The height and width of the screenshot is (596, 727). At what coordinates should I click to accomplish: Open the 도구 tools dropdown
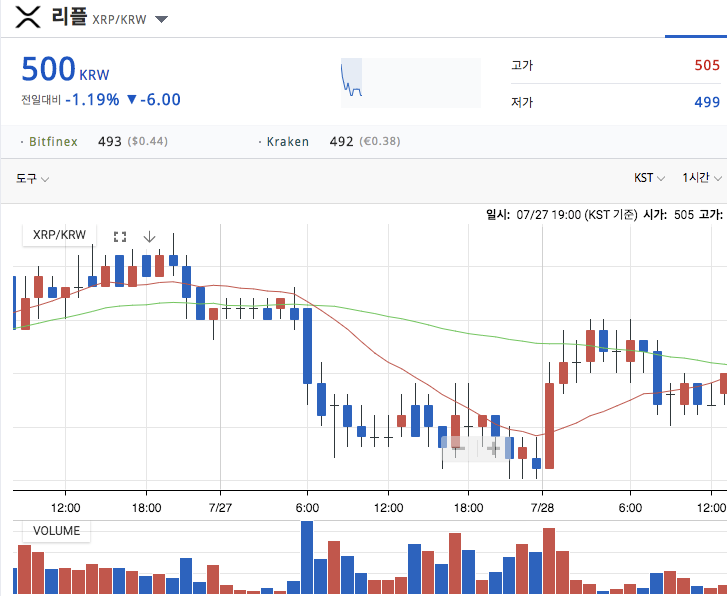[32, 179]
